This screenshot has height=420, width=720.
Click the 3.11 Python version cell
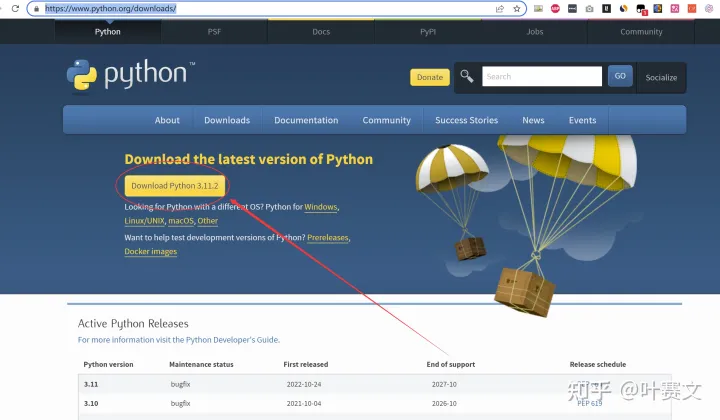click(x=91, y=384)
